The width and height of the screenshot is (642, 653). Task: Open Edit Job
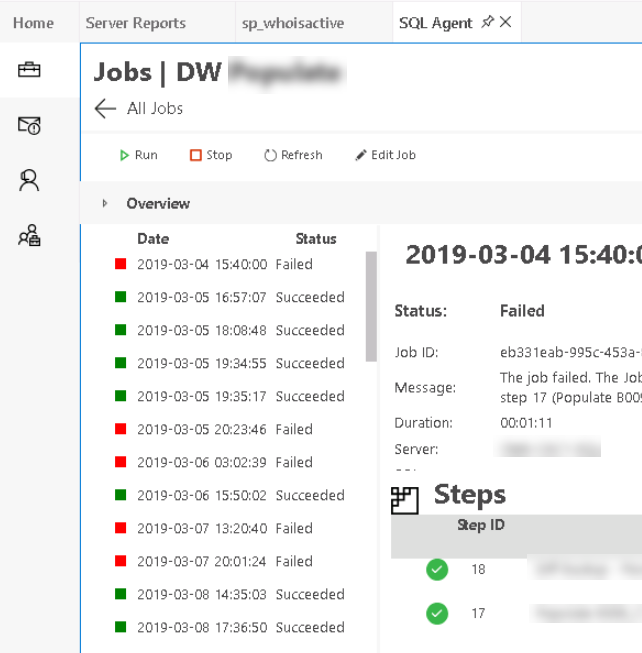tap(385, 155)
